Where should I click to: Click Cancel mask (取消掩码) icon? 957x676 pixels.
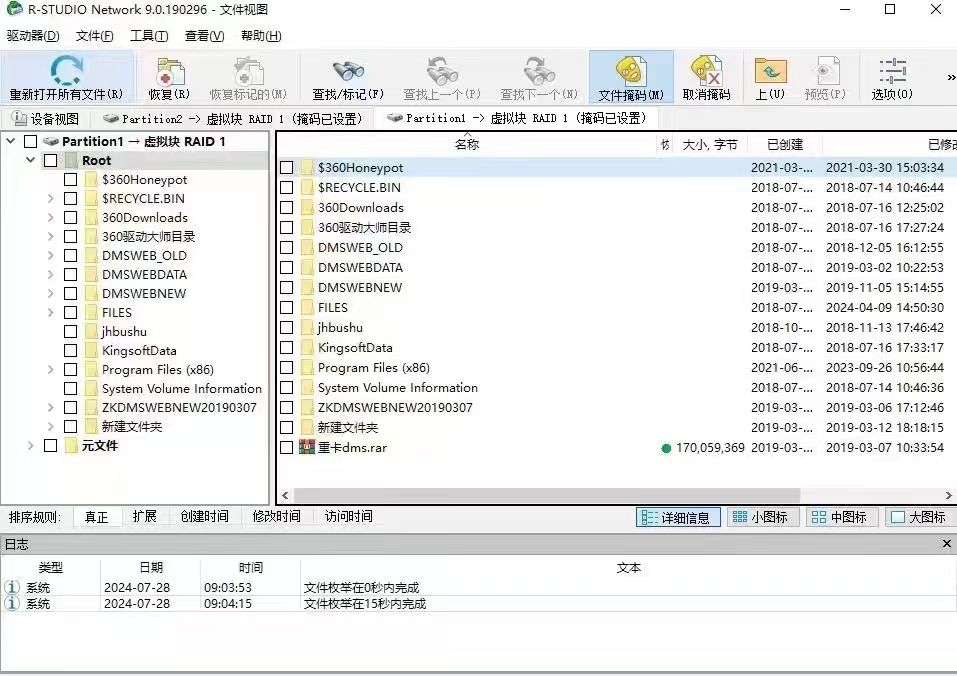click(706, 70)
